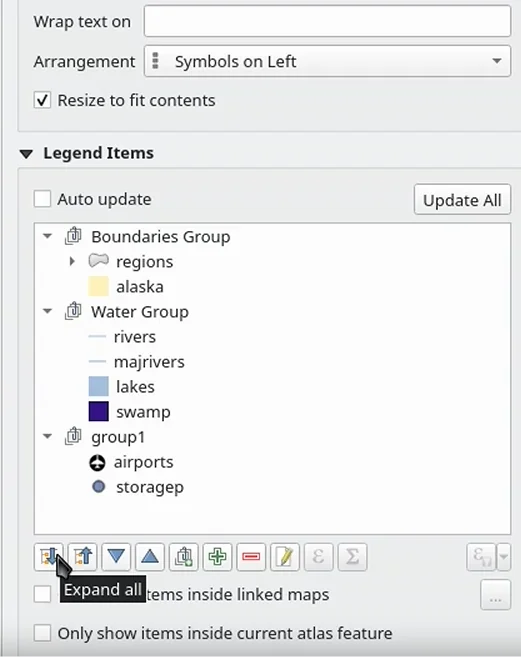The height and width of the screenshot is (657, 521).
Task: Add layer with green plus icon
Action: [218, 557]
